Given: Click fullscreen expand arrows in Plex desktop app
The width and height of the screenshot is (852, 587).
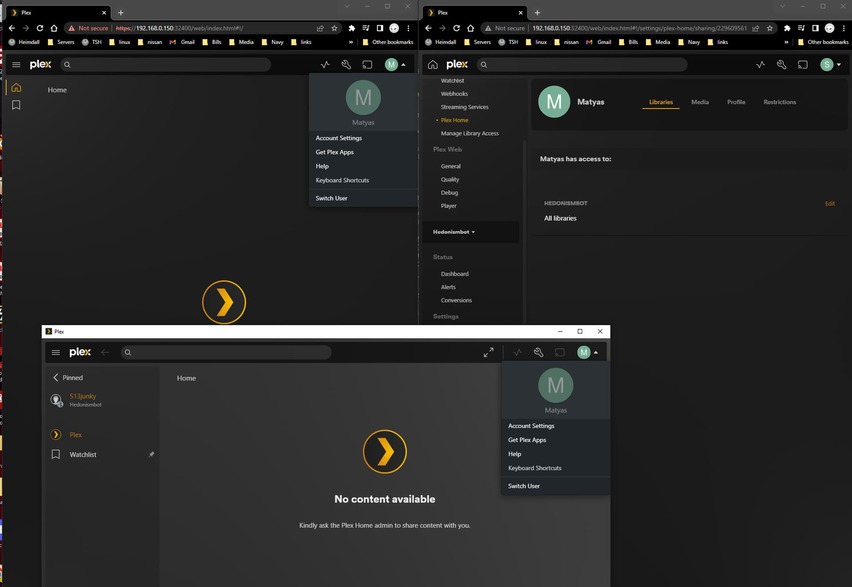Looking at the screenshot, I should (x=488, y=352).
